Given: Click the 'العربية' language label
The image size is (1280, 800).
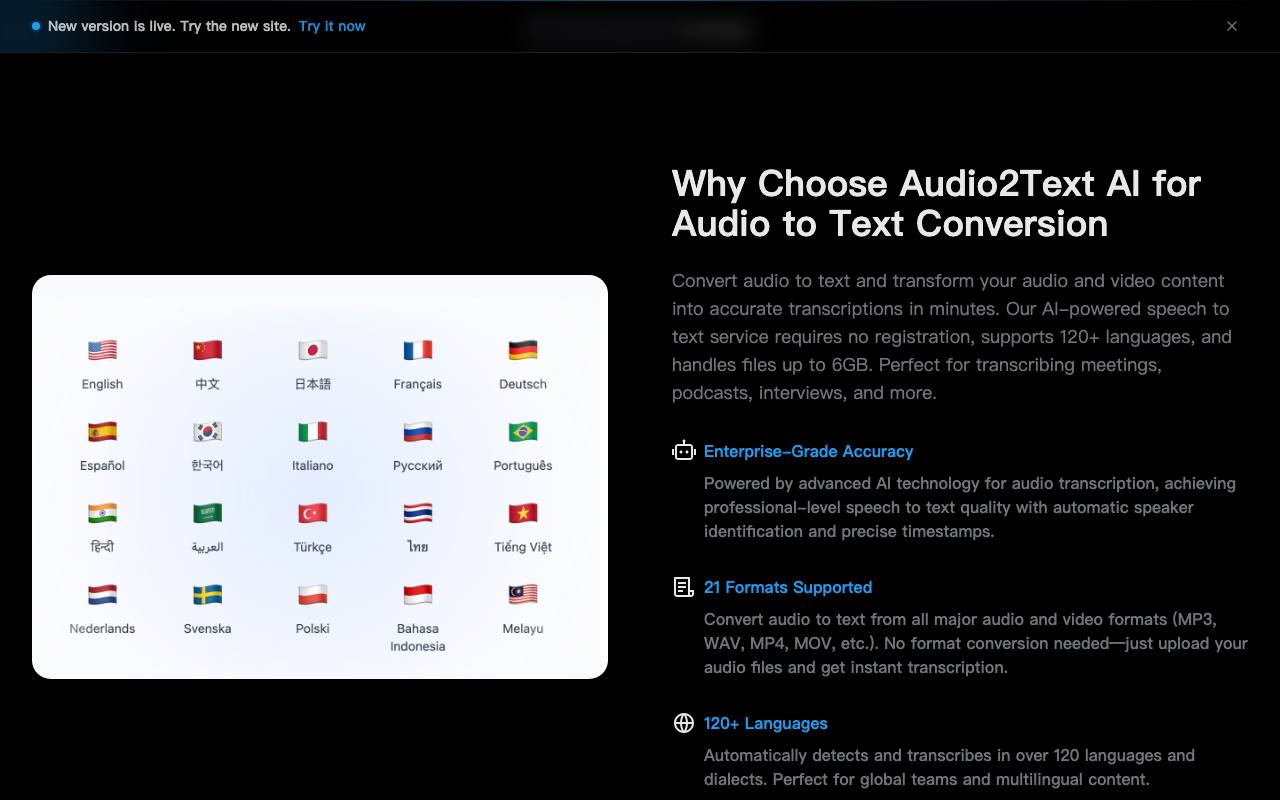Looking at the screenshot, I should tap(207, 547).
